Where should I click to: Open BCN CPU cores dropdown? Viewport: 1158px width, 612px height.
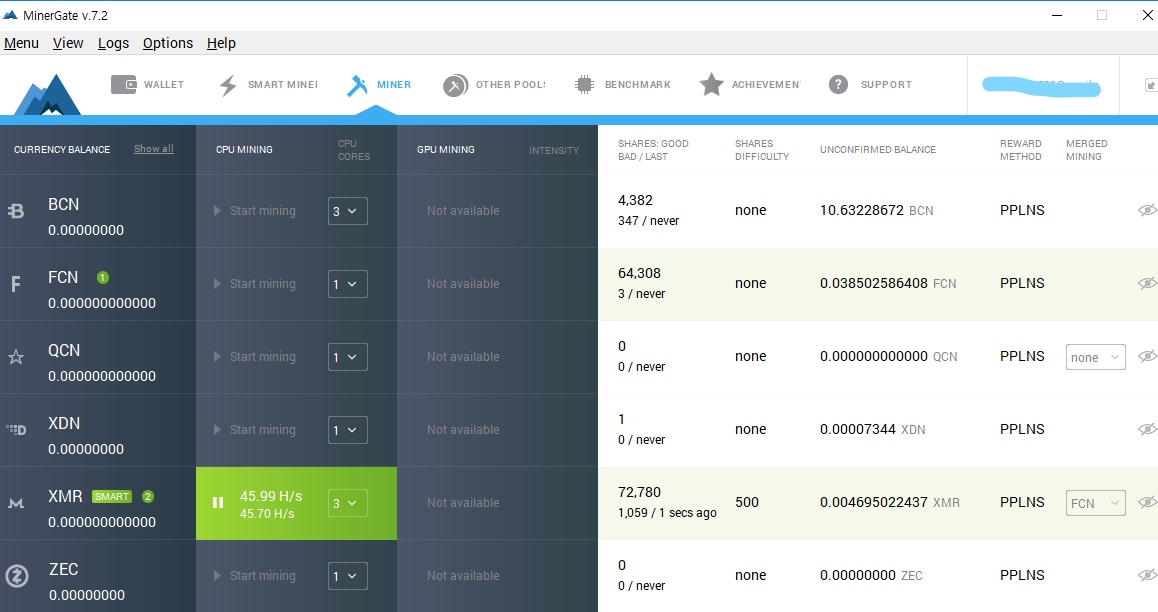tap(348, 211)
